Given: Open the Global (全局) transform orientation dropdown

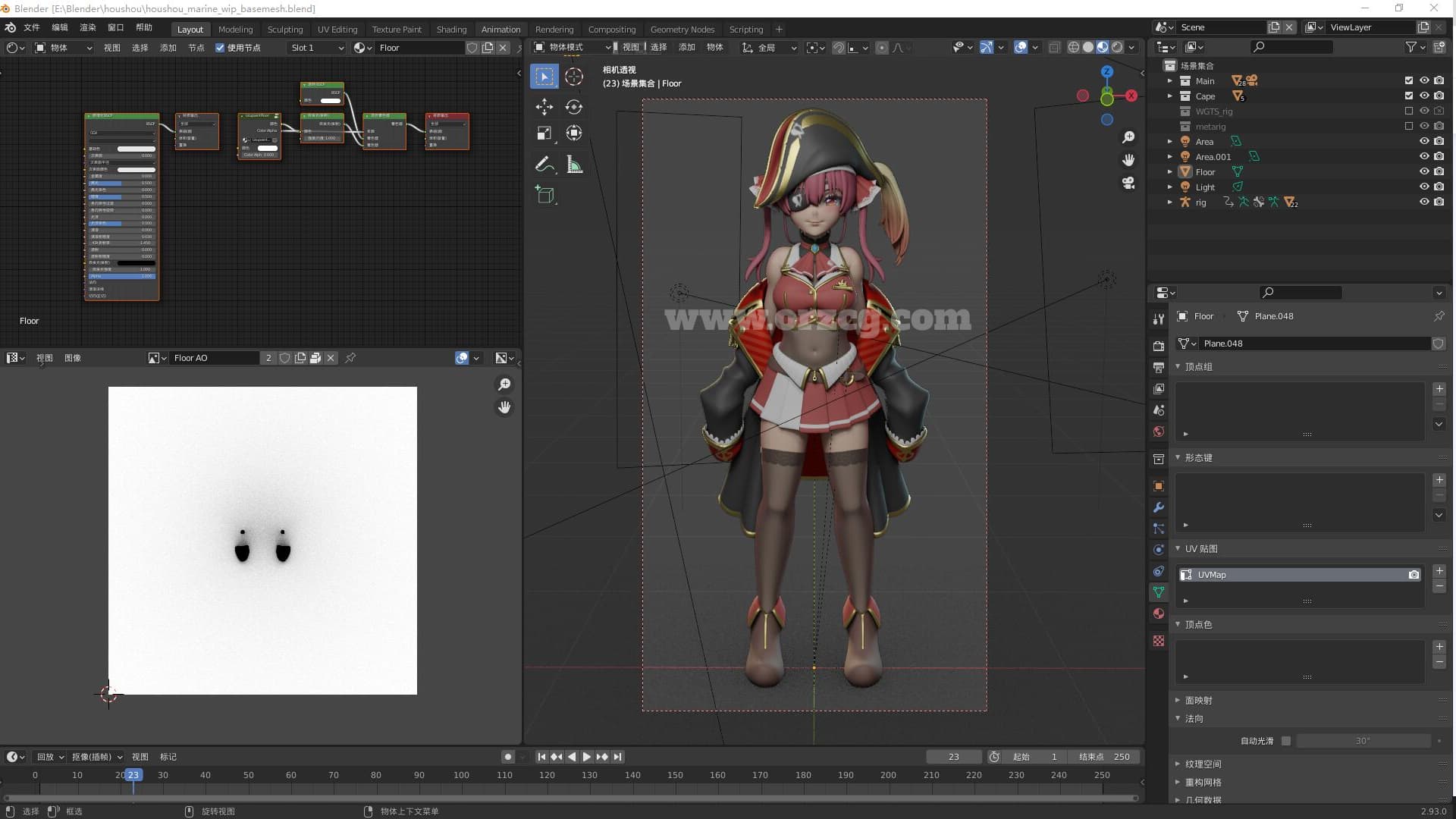Looking at the screenshot, I should (770, 48).
